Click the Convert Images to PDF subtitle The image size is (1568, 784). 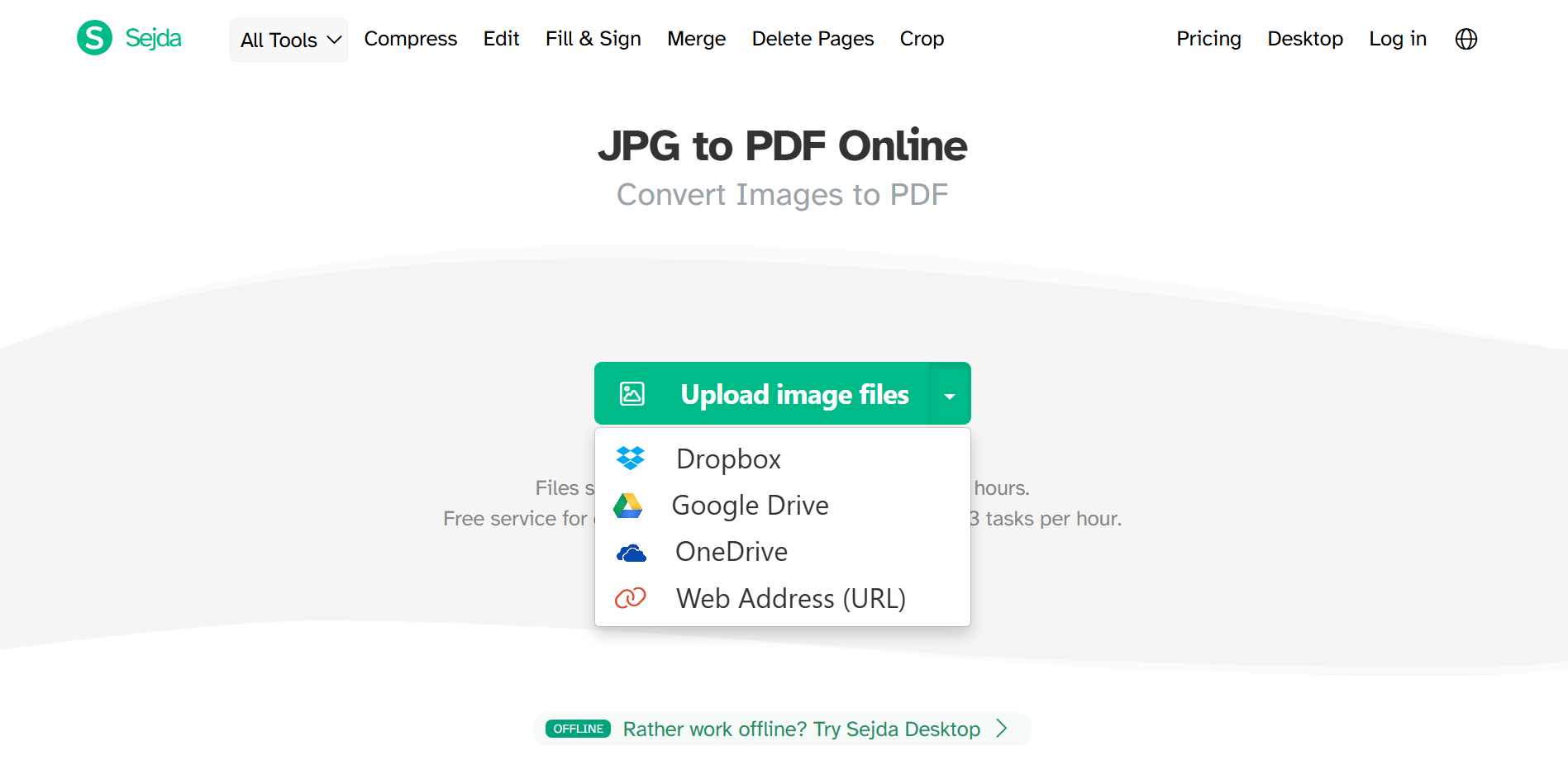pos(783,195)
